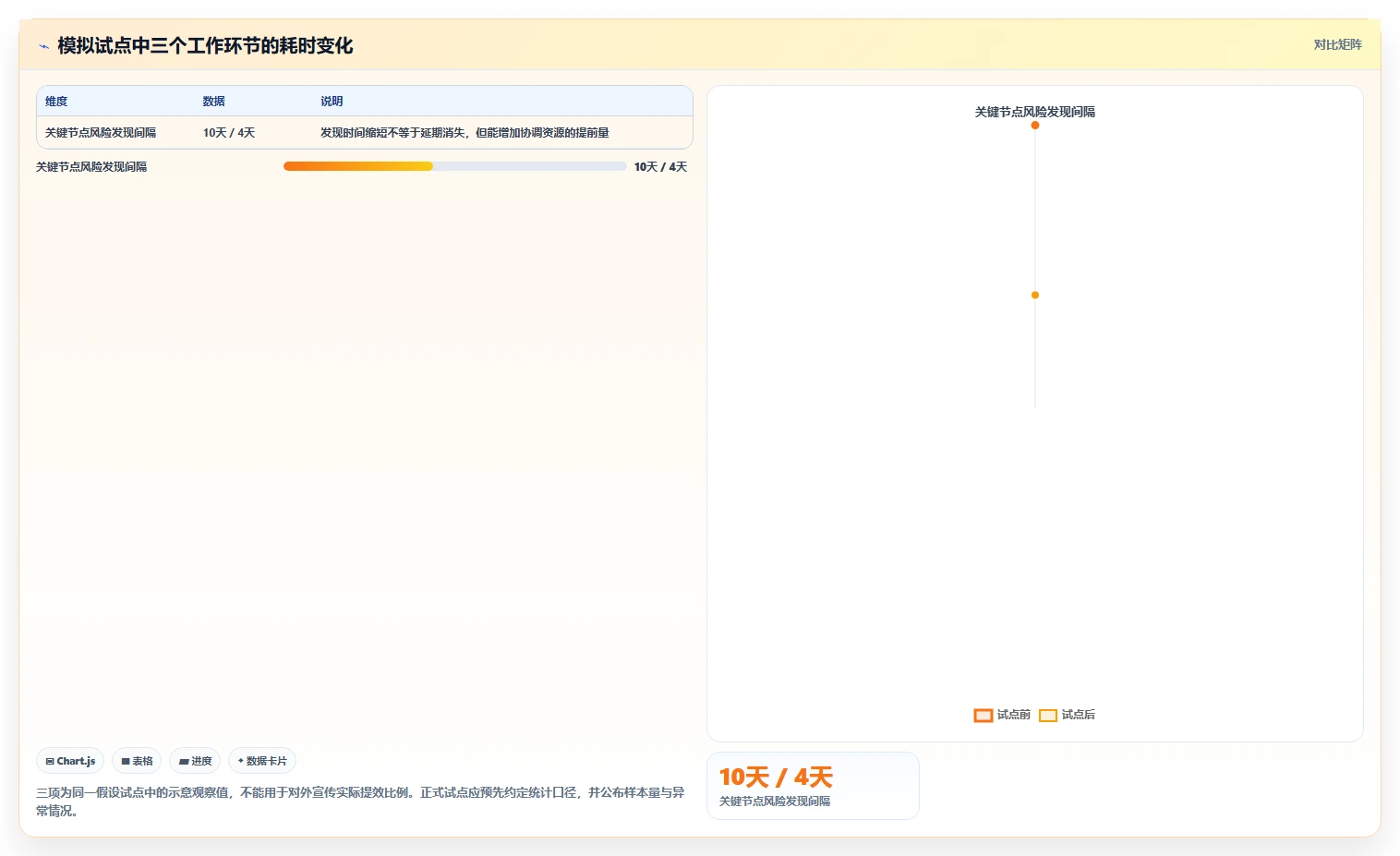This screenshot has height=856, width=1400.
Task: Click the 关键节点风险发现间隔 caption in data card
Action: point(775,802)
